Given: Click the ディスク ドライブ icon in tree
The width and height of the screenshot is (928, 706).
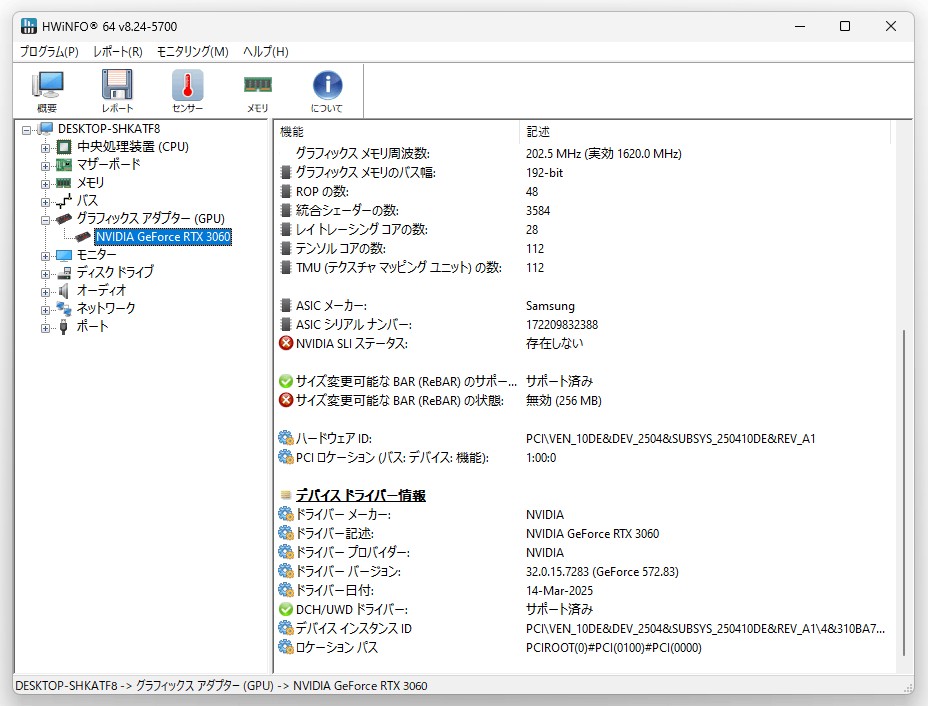Looking at the screenshot, I should tap(64, 273).
